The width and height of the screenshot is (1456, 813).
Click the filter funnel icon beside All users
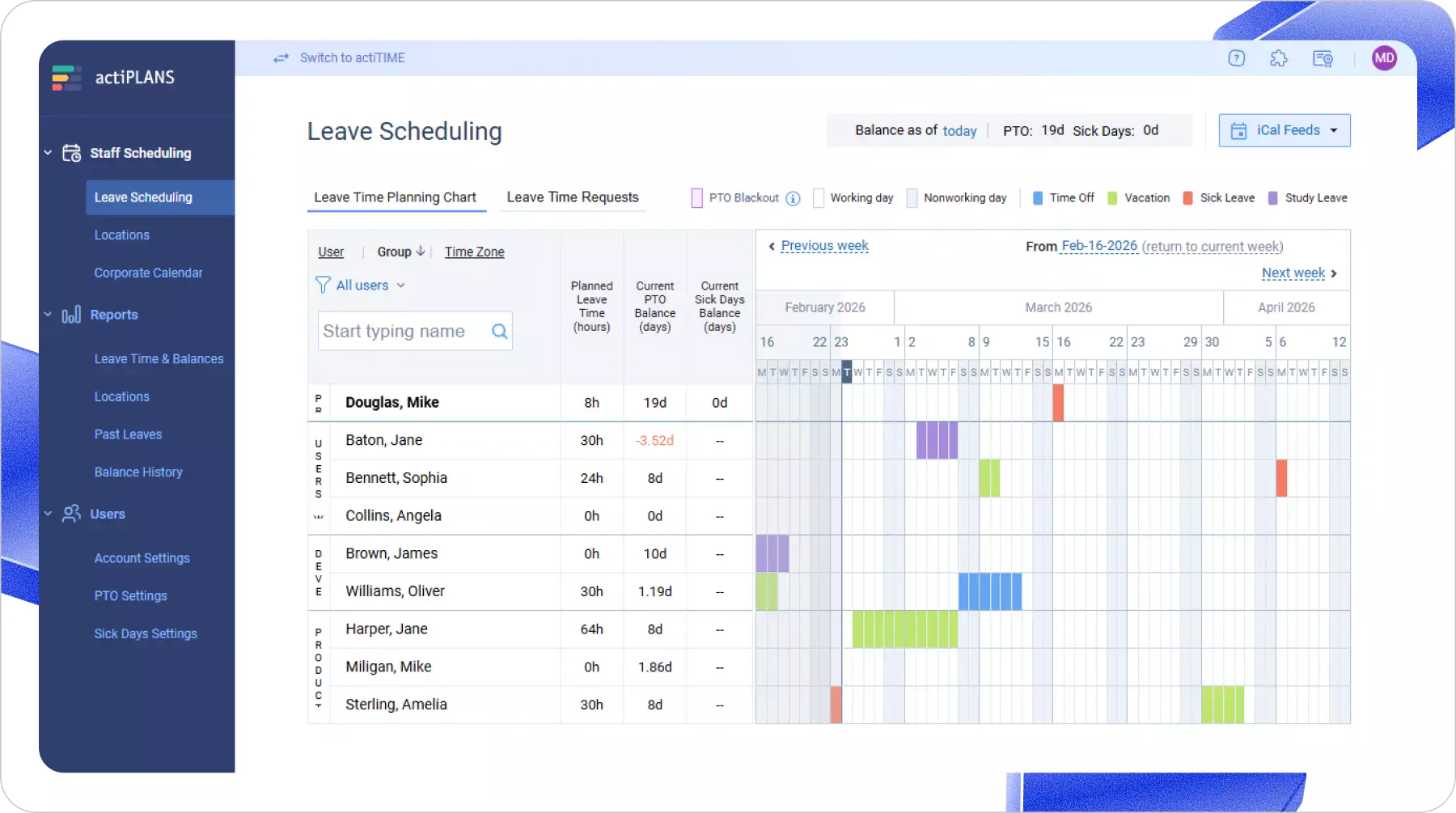coord(323,285)
